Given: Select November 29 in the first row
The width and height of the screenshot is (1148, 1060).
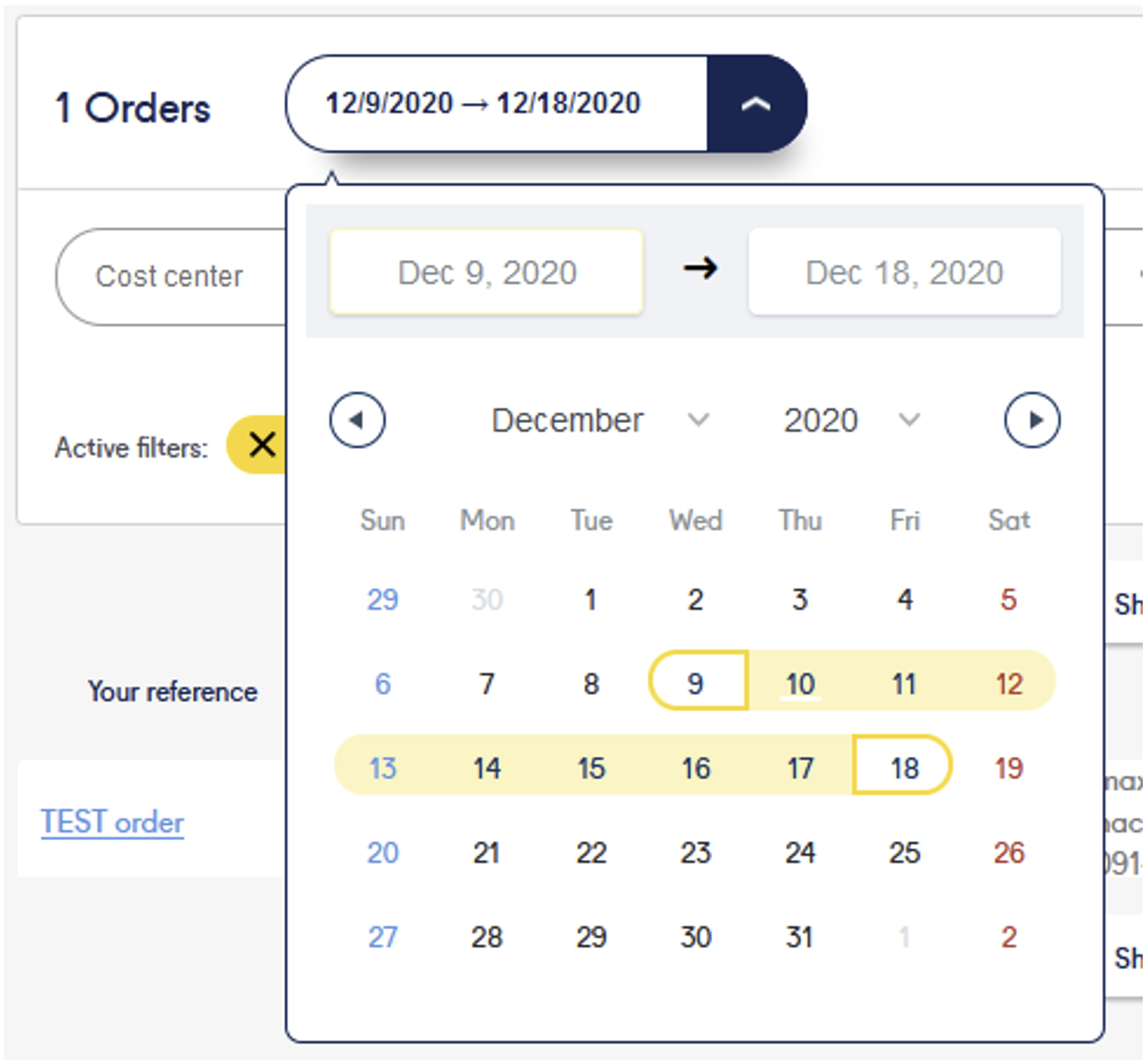Looking at the screenshot, I should [x=383, y=599].
